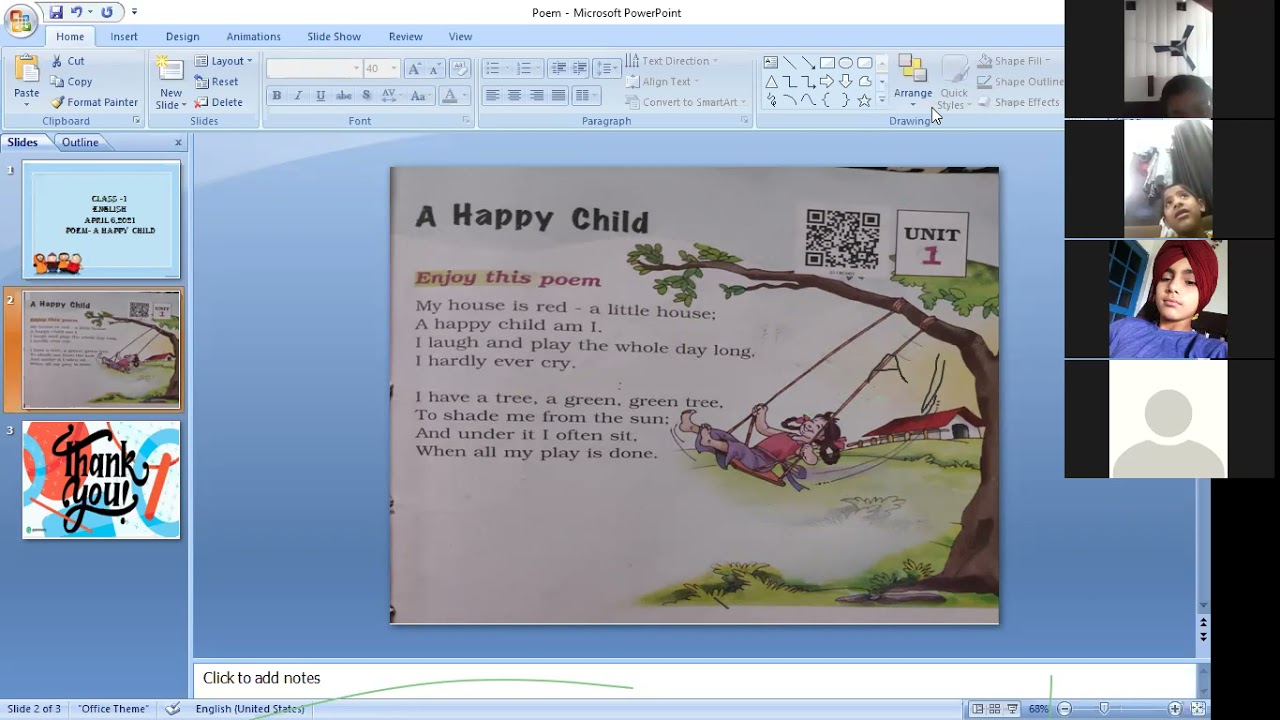Reset the slide with Reset button

click(217, 82)
